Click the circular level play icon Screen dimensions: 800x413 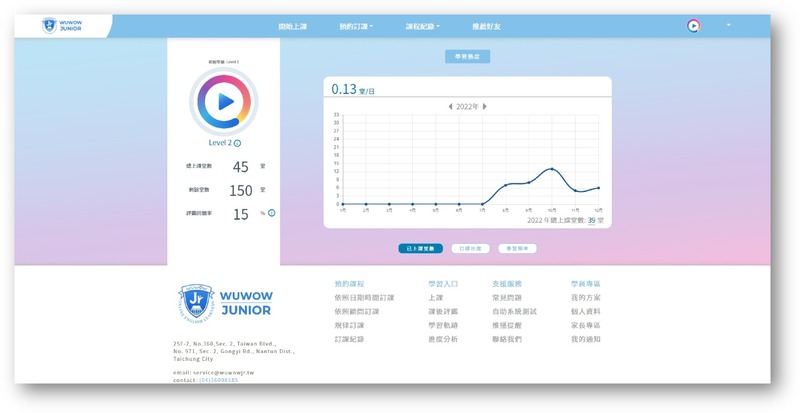click(x=224, y=101)
